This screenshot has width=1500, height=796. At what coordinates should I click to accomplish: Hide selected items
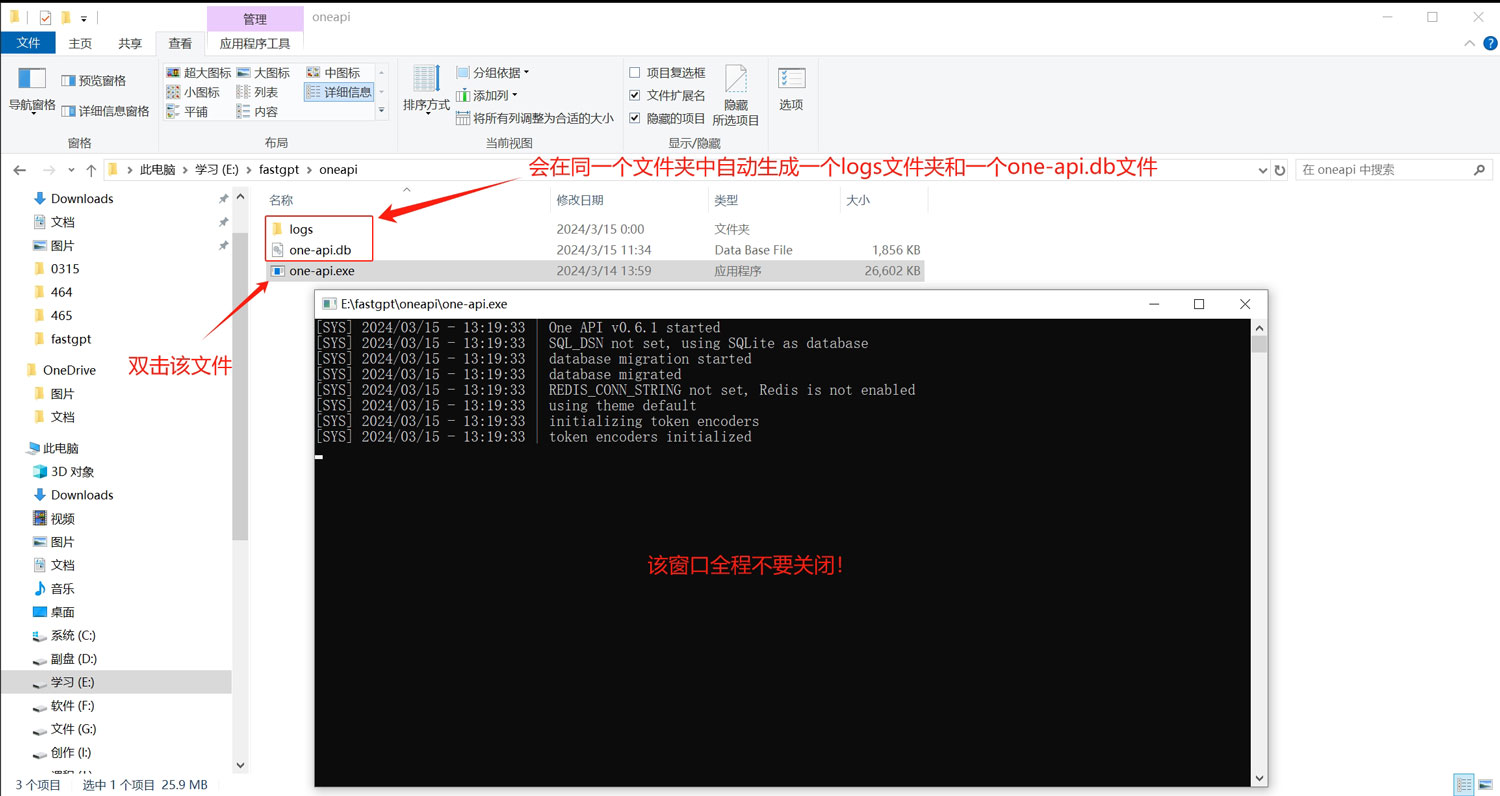tap(736, 96)
